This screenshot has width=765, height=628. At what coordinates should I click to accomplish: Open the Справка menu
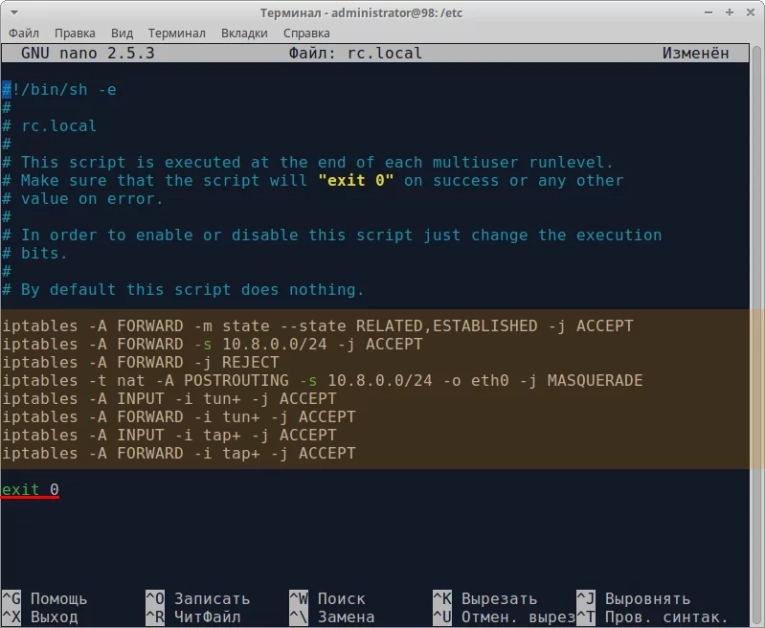tap(306, 33)
